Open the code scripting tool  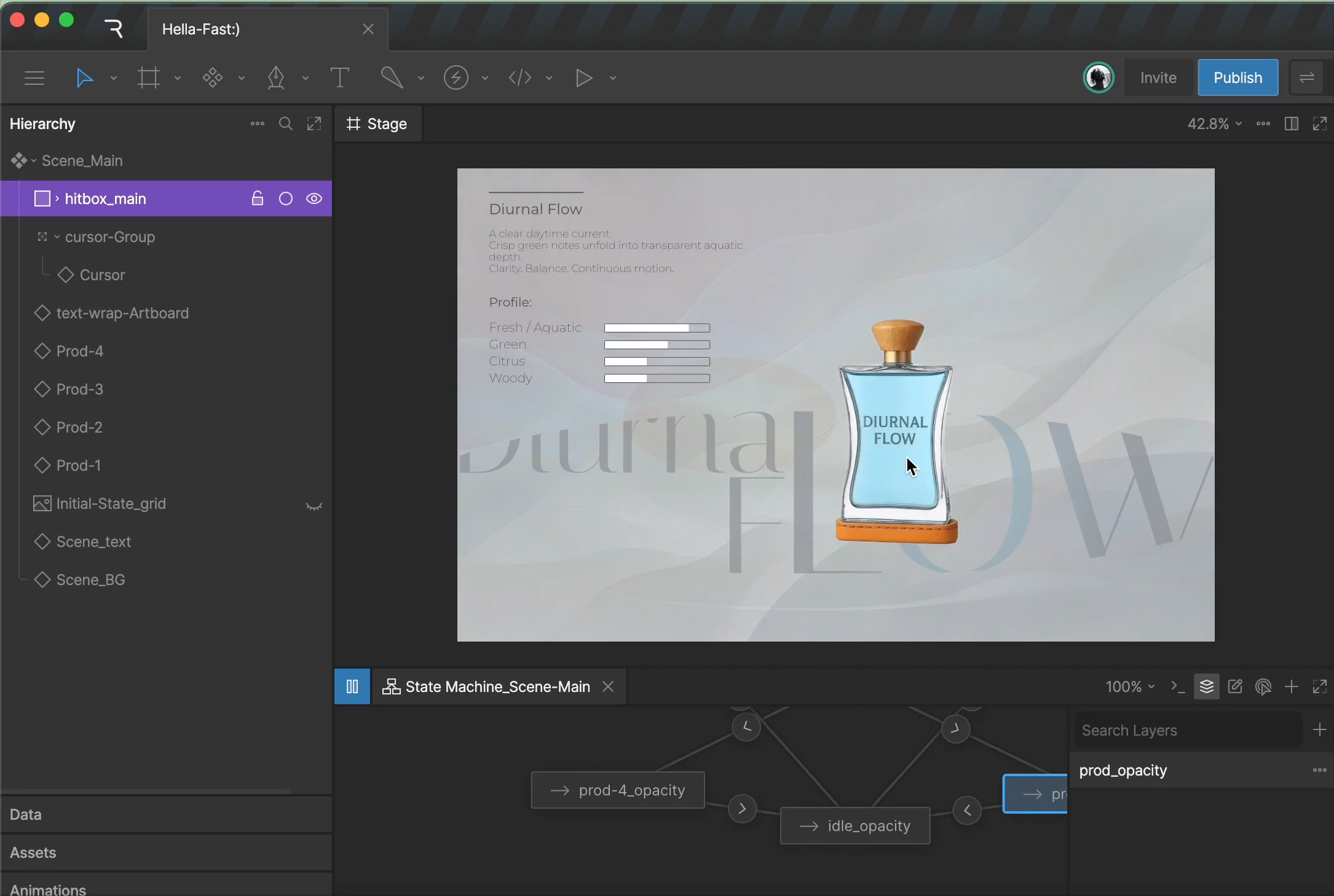519,78
